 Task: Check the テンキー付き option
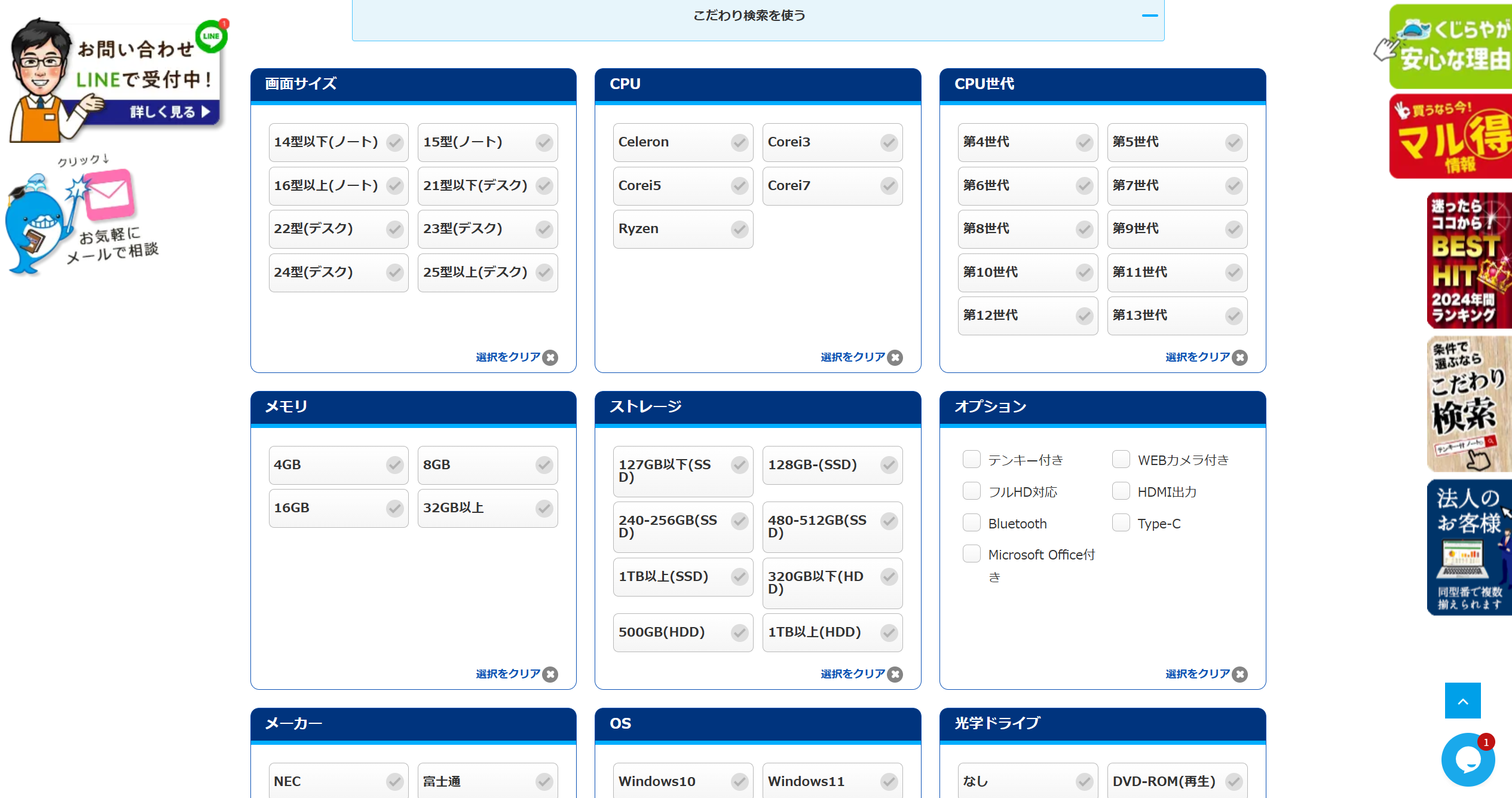click(972, 460)
